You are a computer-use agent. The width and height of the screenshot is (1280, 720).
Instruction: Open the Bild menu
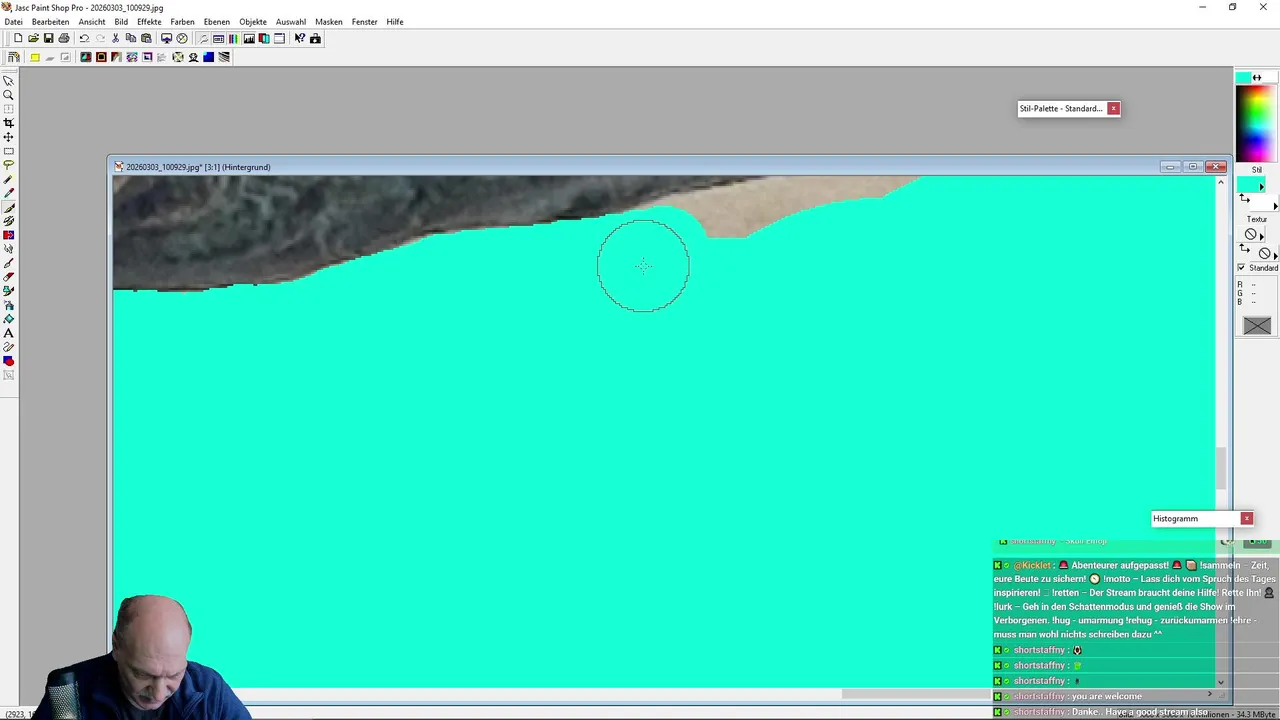[x=121, y=22]
